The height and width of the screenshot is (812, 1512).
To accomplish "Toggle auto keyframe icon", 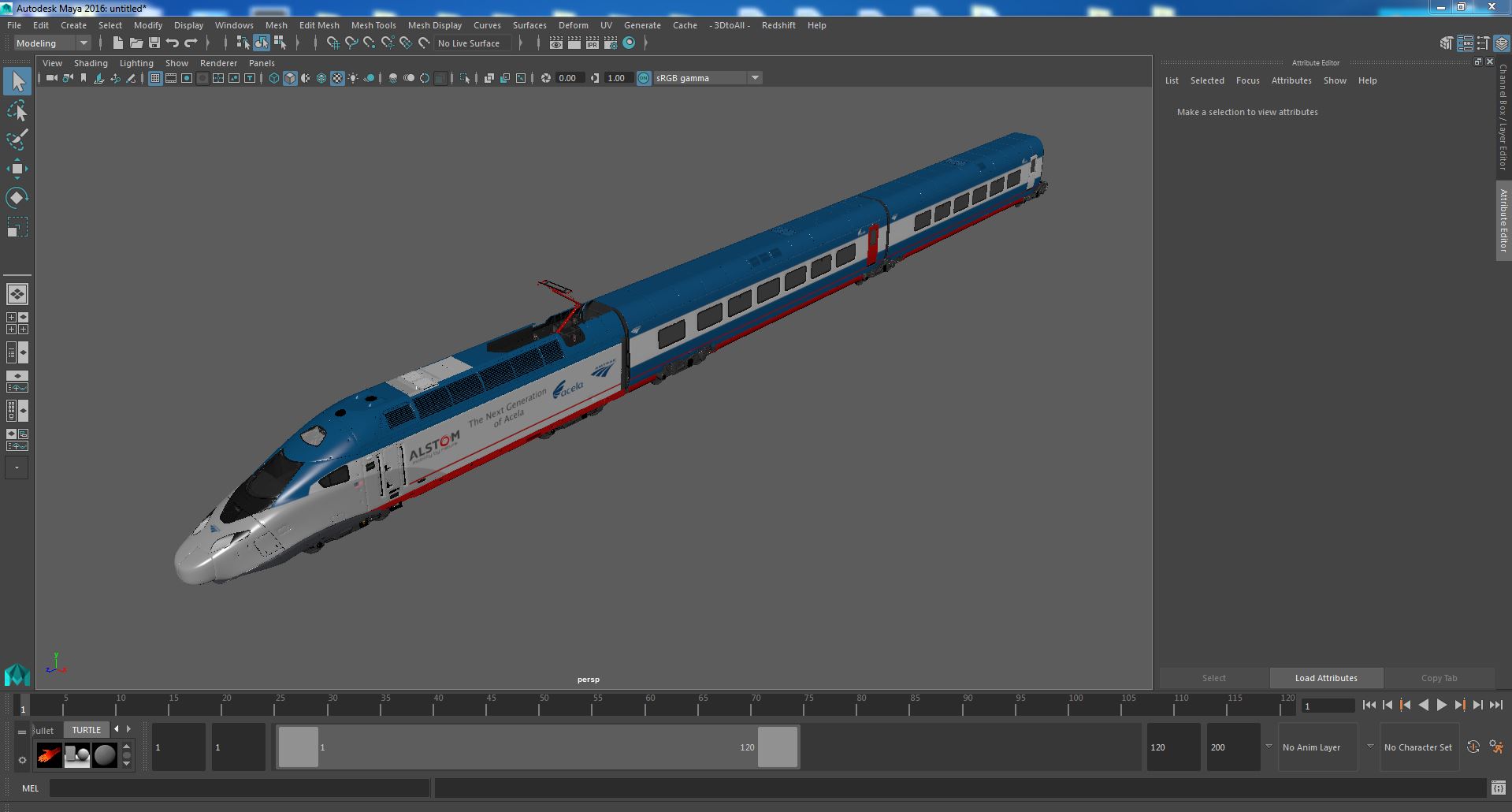I will tap(1473, 747).
